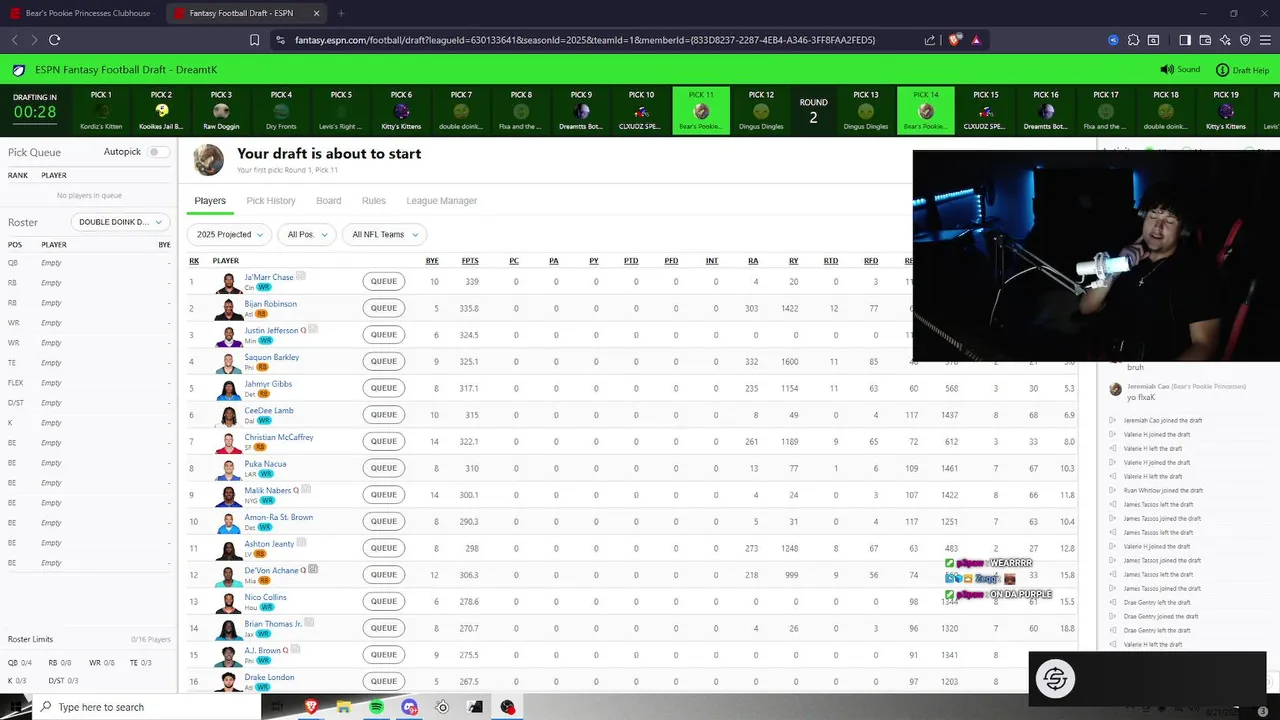
Task: Click Pick 2 Kooikes Jail team logo
Action: click(x=161, y=111)
